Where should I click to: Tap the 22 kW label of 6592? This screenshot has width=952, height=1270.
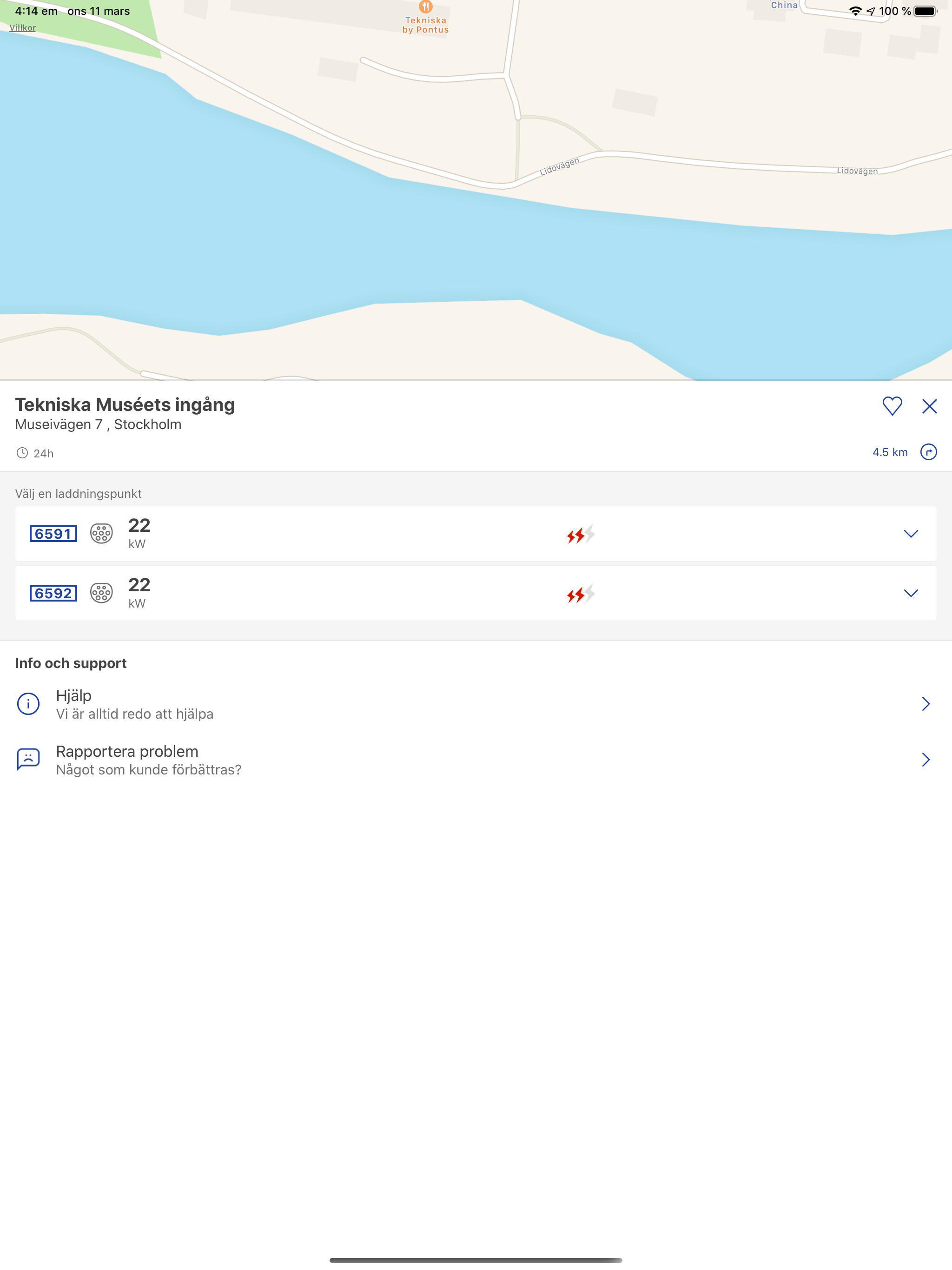(x=139, y=593)
